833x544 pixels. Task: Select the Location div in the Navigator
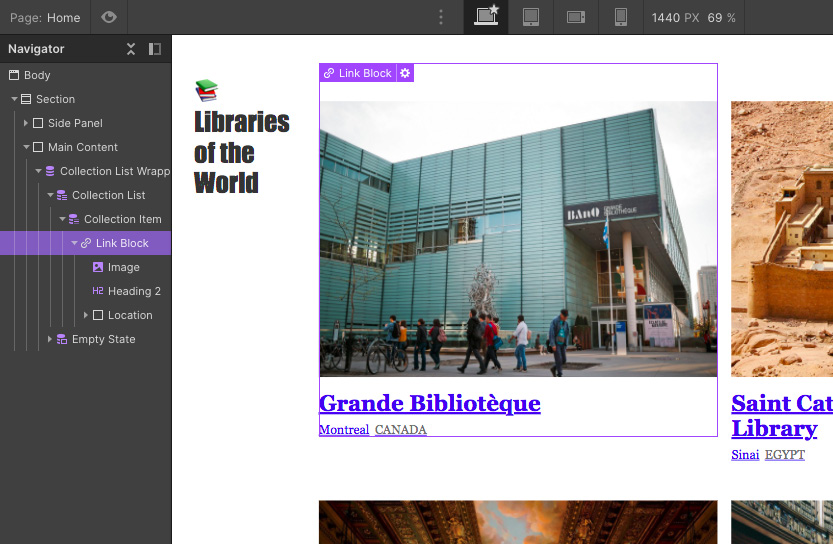click(x=130, y=315)
